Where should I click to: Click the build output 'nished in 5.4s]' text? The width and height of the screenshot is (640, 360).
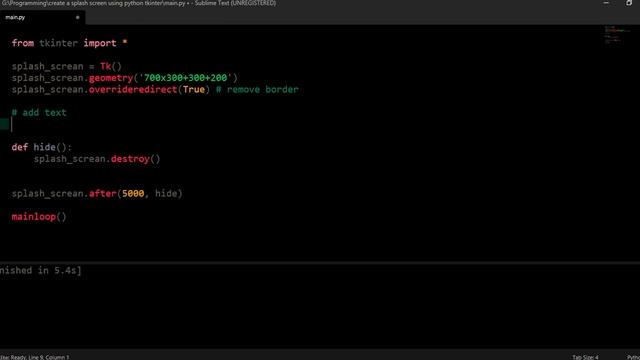[41, 270]
